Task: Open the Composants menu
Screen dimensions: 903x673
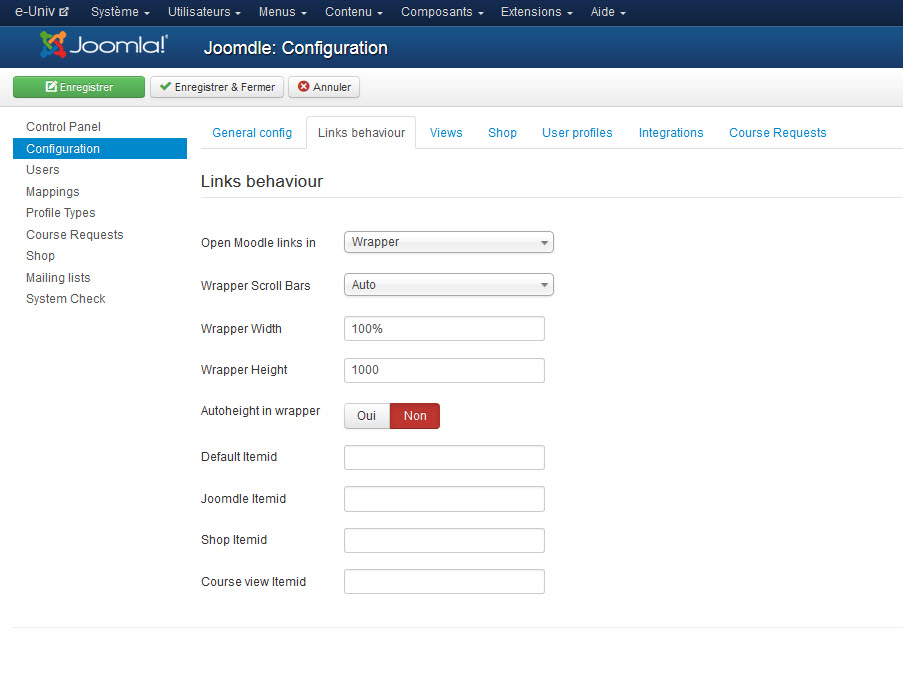Action: click(x=441, y=12)
